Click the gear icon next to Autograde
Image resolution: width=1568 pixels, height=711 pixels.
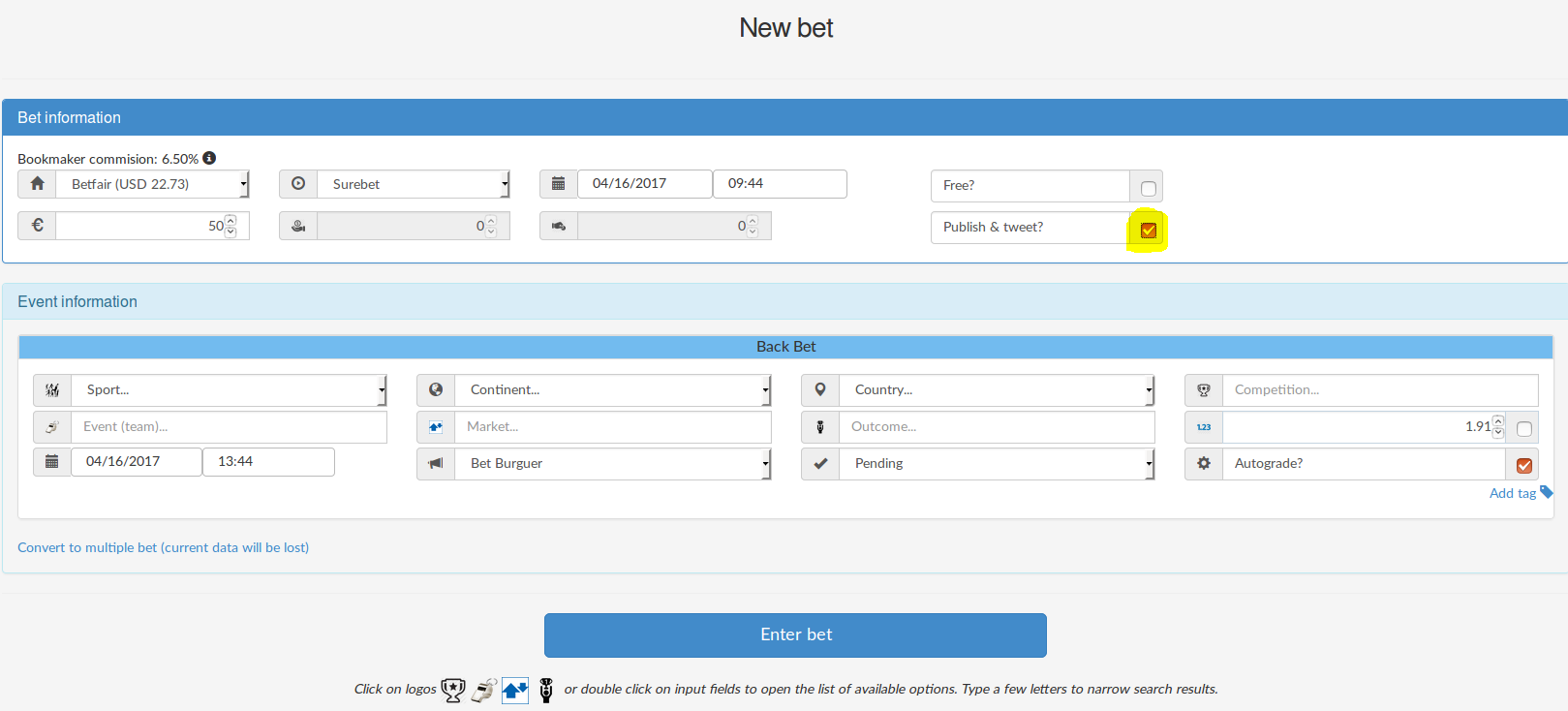[1203, 463]
